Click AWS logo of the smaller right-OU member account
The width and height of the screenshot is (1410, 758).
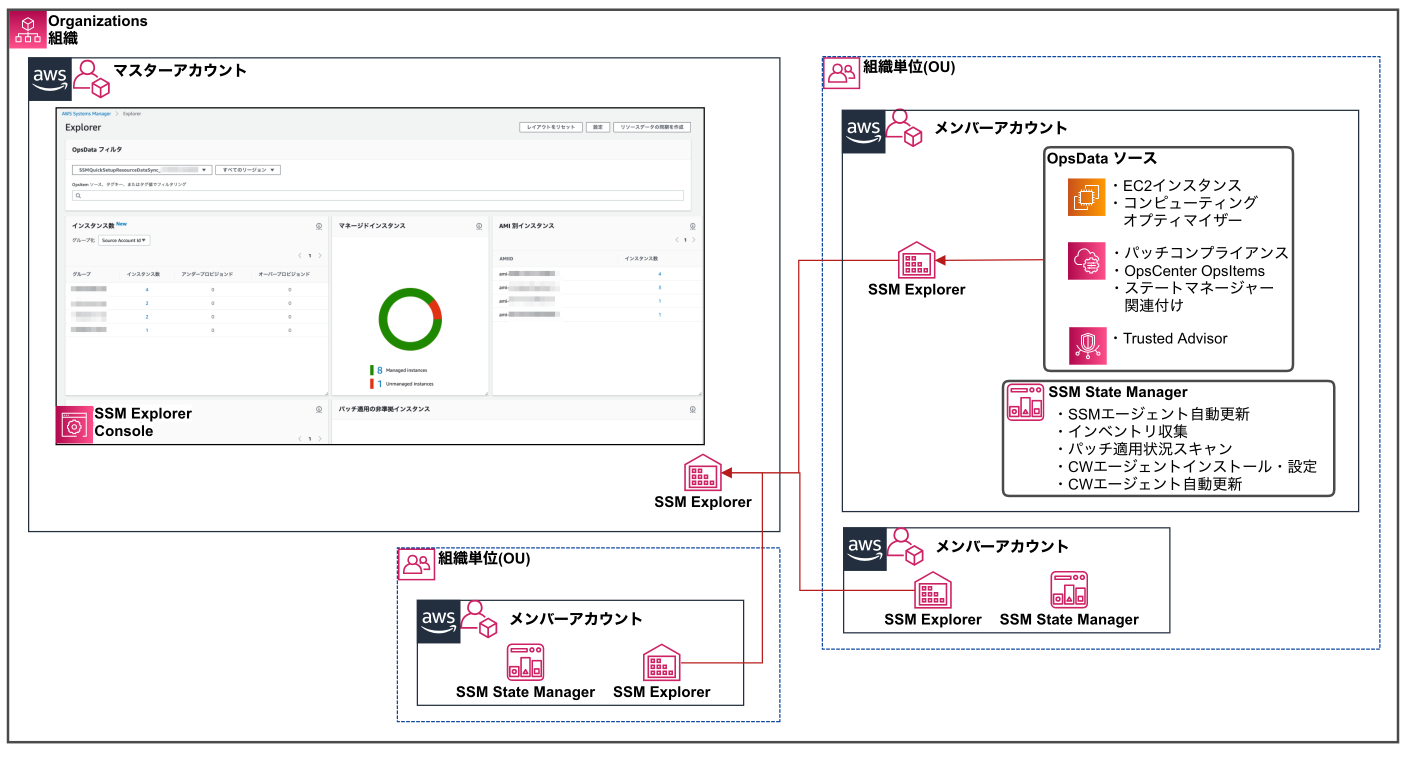[864, 550]
